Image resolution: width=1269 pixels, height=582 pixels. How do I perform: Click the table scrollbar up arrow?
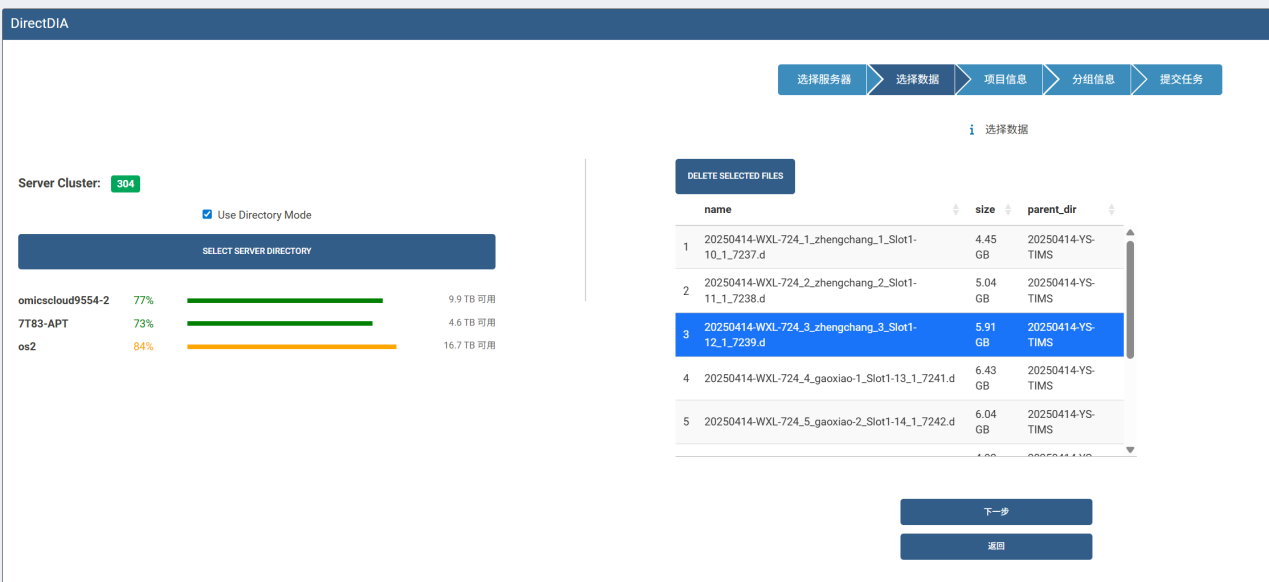click(x=1131, y=233)
